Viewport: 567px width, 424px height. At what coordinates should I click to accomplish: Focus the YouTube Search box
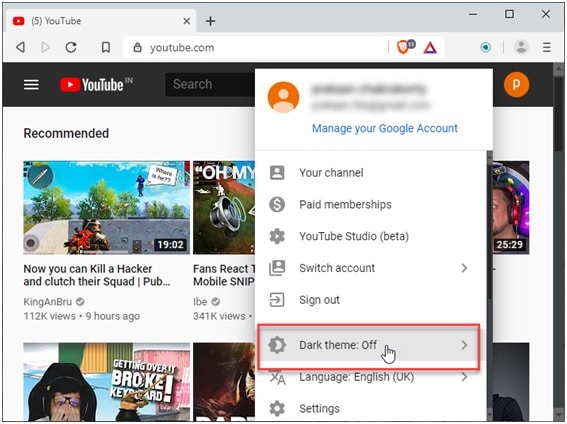click(210, 84)
